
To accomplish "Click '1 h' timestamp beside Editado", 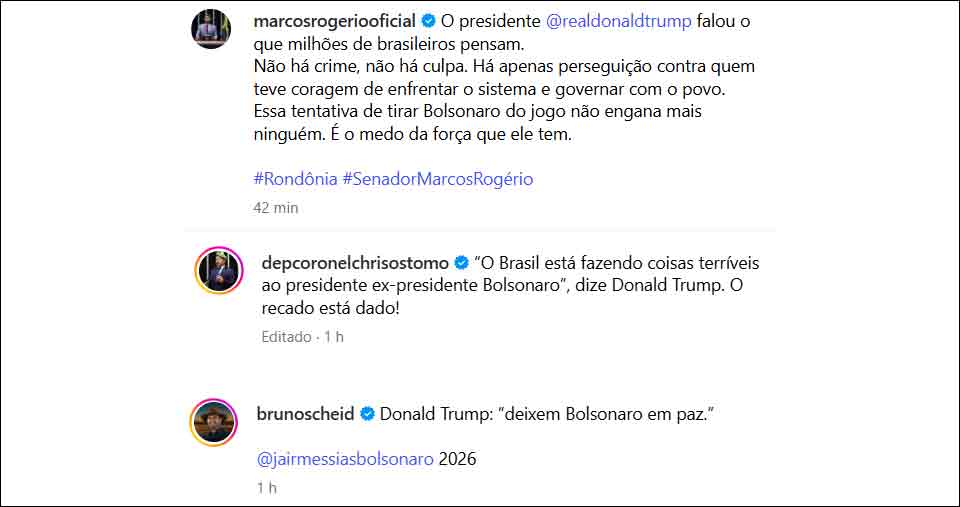I will [x=334, y=337].
